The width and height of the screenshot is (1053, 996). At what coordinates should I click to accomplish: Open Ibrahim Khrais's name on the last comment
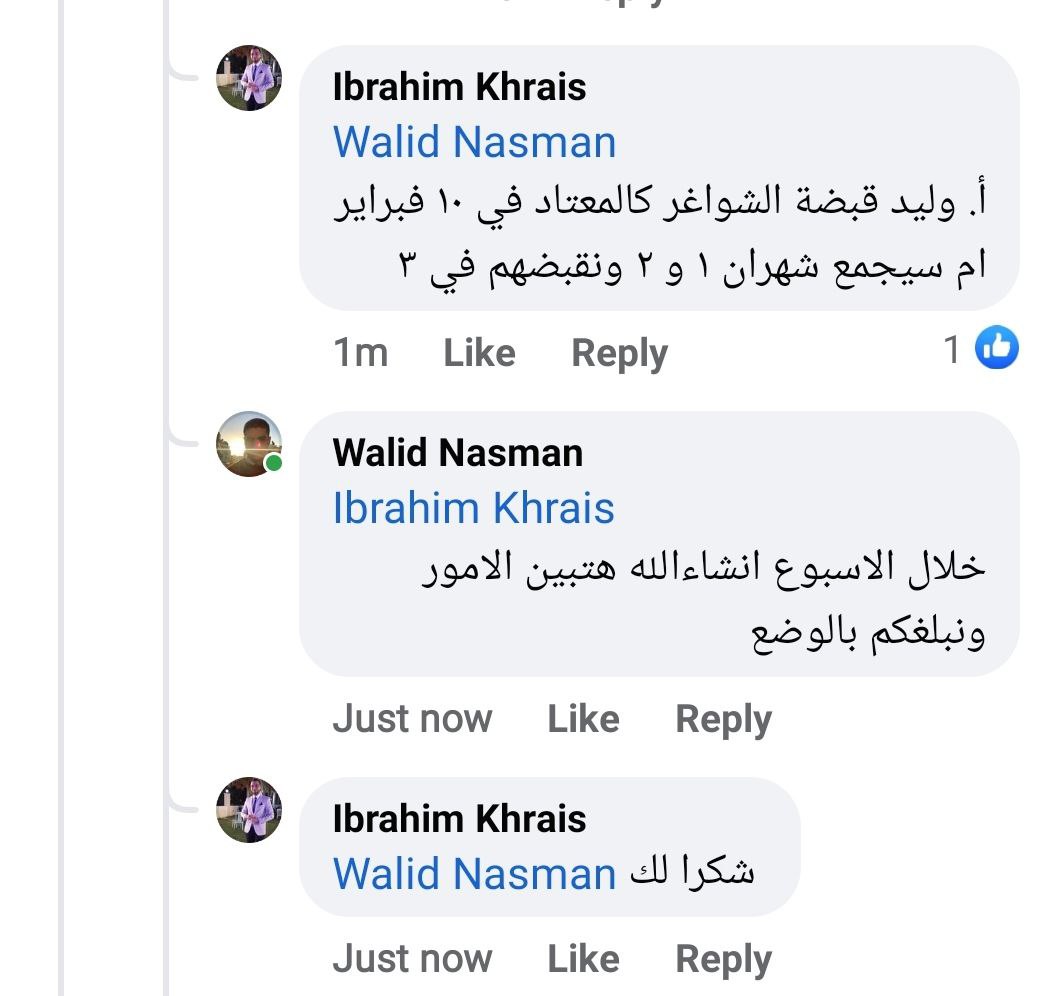point(459,819)
